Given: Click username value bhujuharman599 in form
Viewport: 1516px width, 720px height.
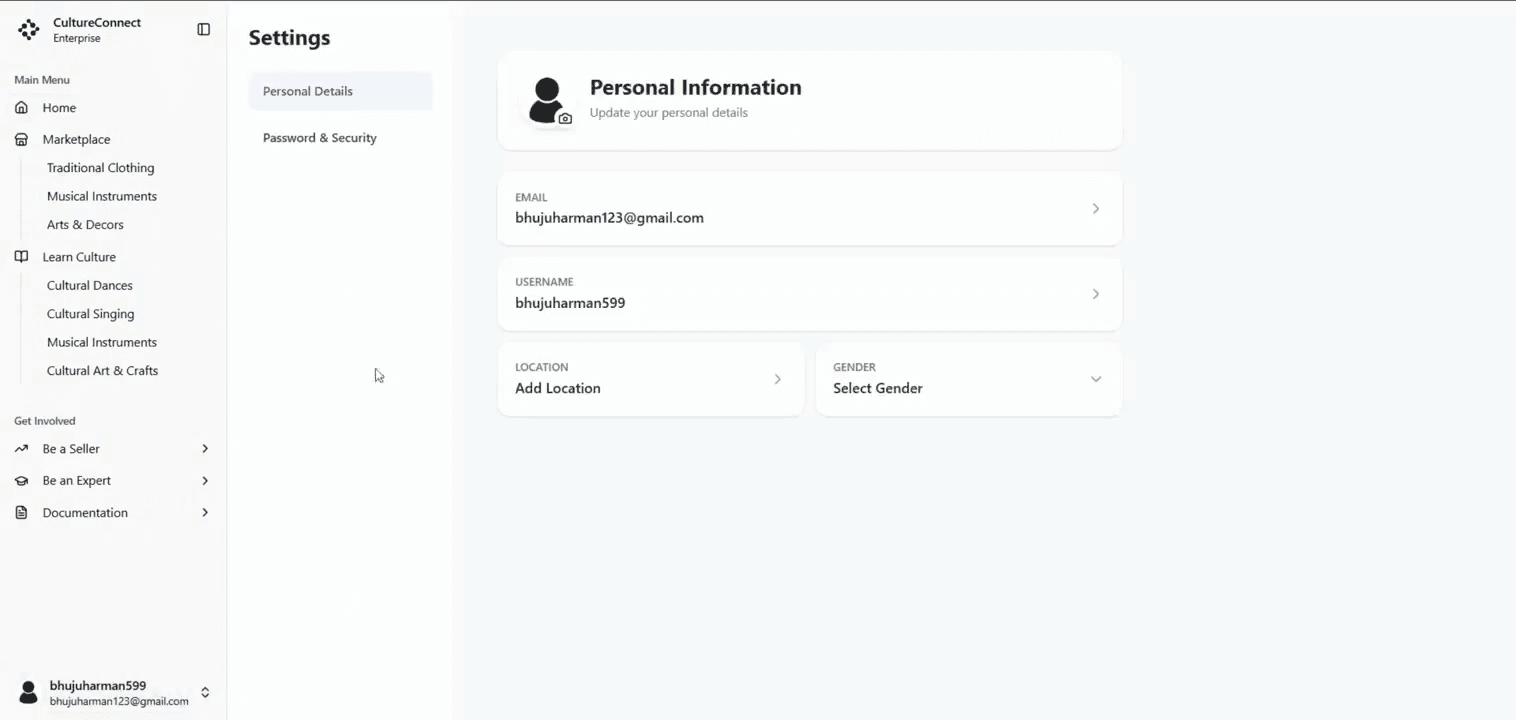Looking at the screenshot, I should click(x=570, y=303).
